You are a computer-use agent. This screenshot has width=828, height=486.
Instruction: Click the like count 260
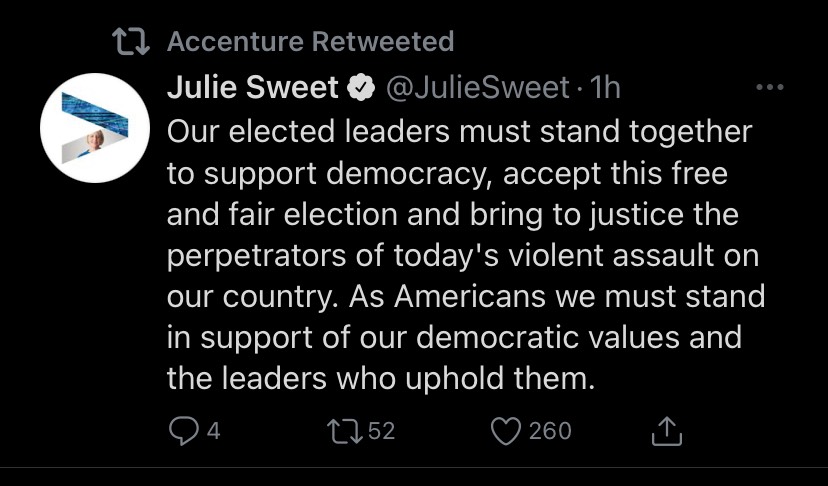(x=550, y=431)
